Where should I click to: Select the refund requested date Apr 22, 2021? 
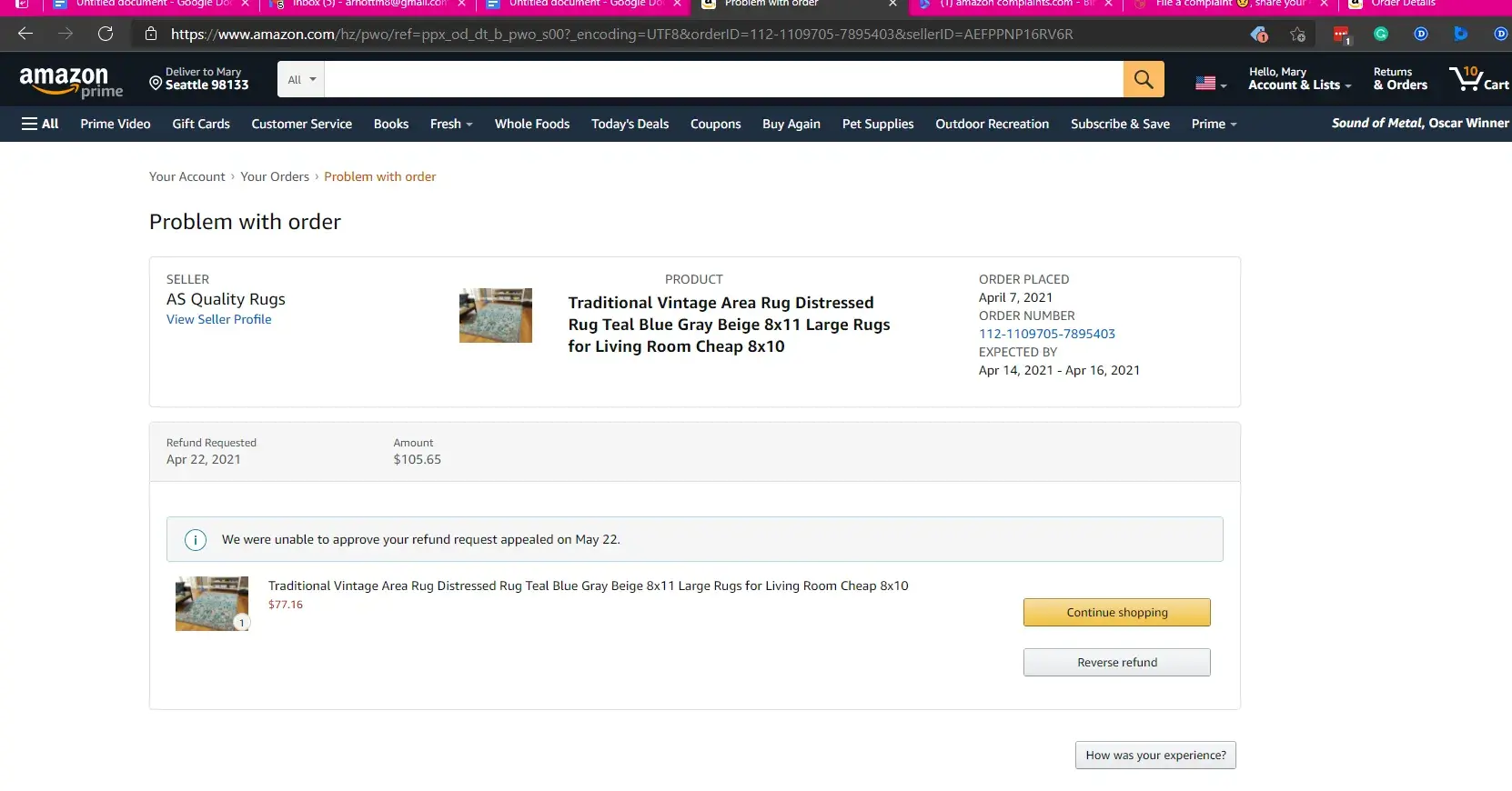[204, 459]
